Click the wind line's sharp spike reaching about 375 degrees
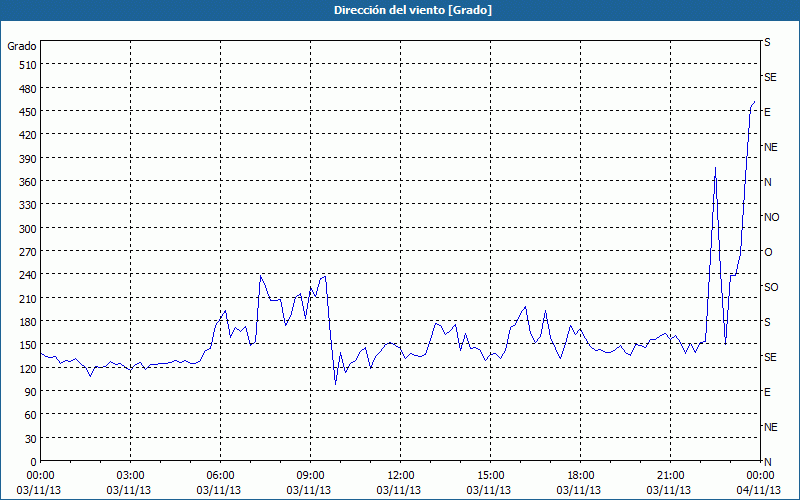Image resolution: width=800 pixels, height=500 pixels. coord(715,168)
